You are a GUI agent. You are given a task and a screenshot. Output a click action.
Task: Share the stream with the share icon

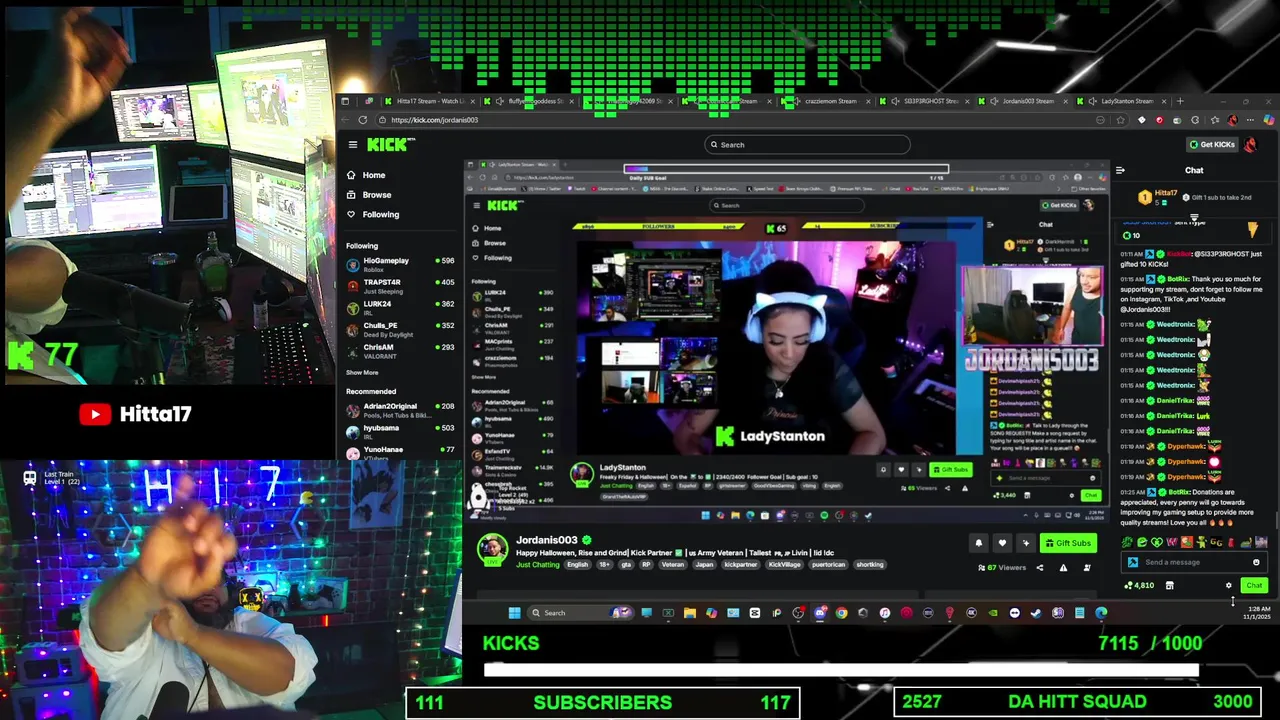1040,568
